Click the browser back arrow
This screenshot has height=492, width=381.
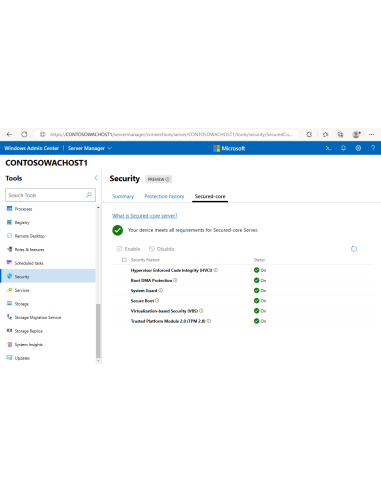(9, 134)
